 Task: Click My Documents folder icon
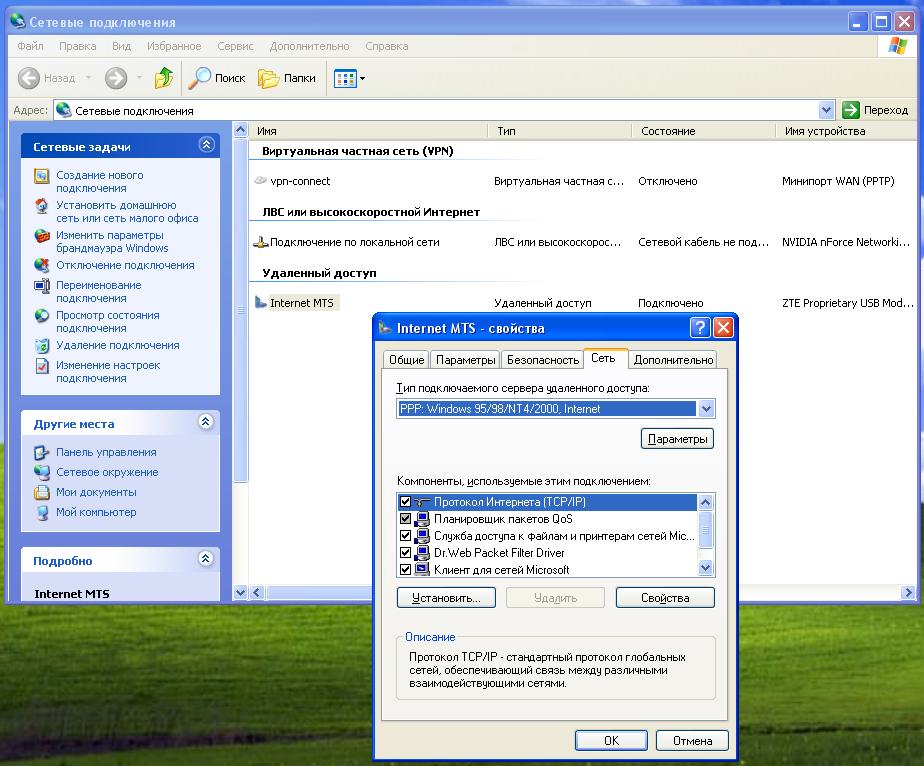coord(42,492)
